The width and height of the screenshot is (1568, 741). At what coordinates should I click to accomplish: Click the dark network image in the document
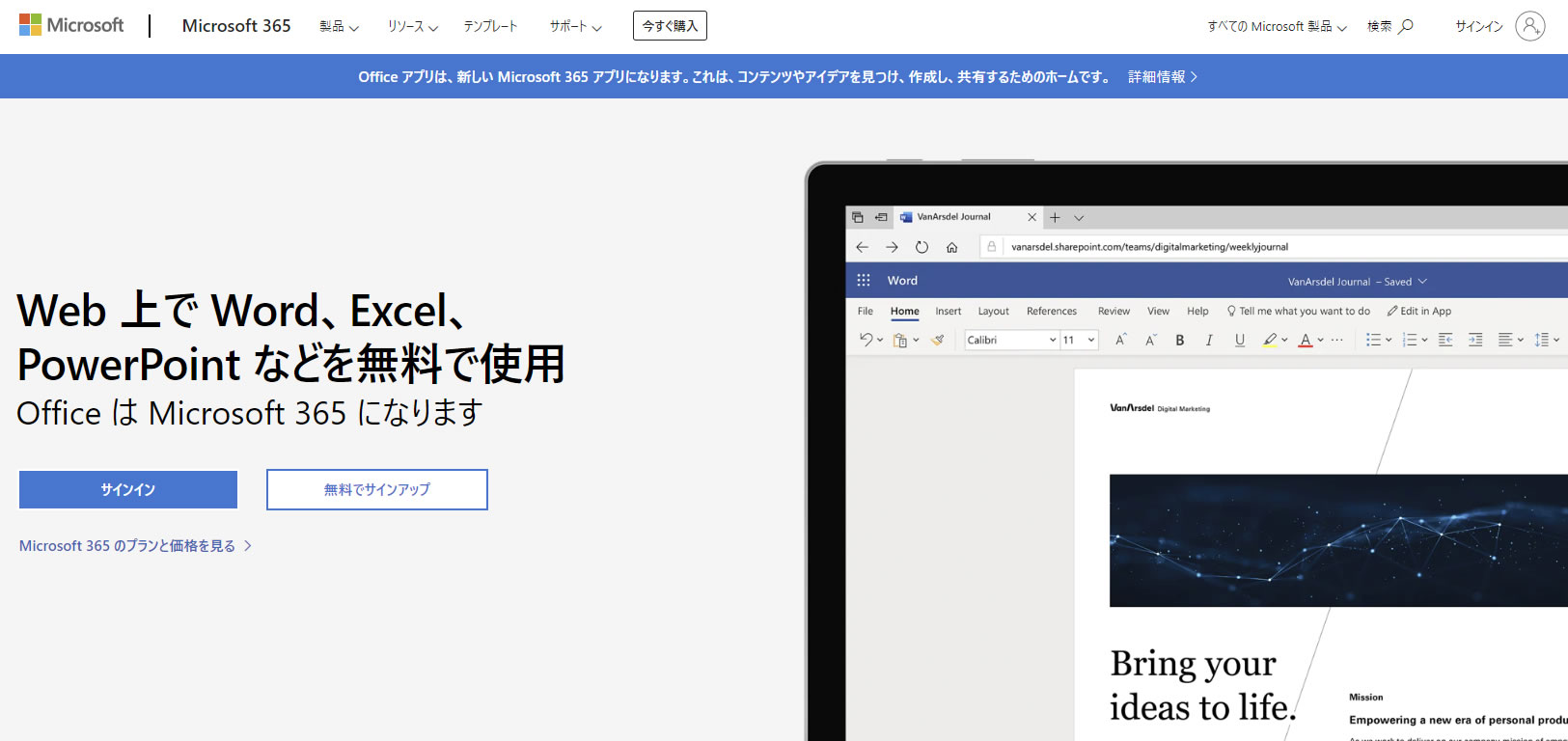tap(1338, 540)
